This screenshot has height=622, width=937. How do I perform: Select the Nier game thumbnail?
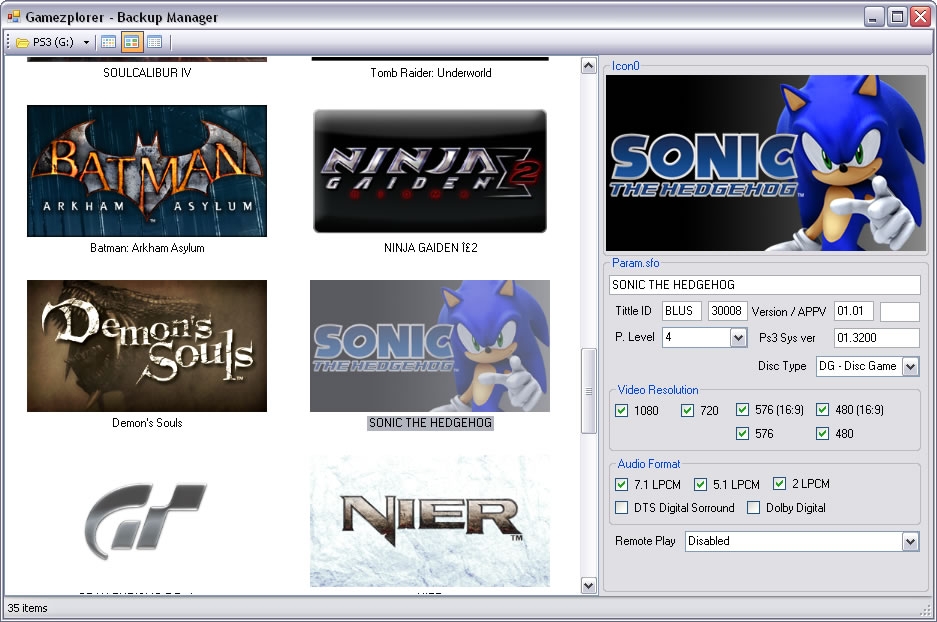click(430, 521)
